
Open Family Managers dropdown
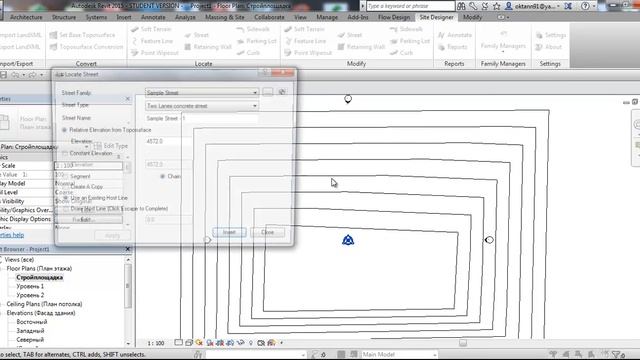coord(503,42)
